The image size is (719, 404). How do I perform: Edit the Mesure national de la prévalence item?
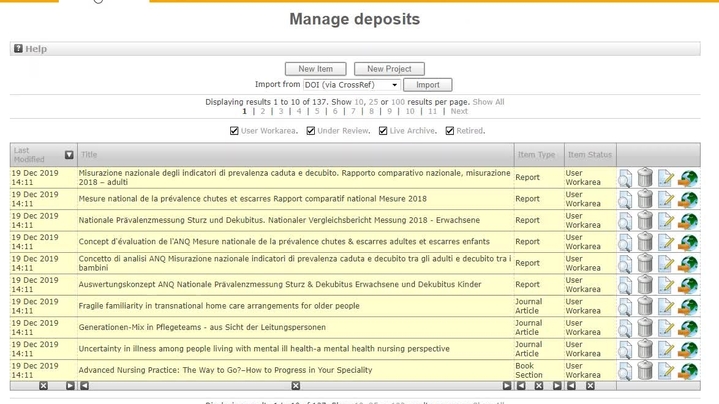[666, 200]
